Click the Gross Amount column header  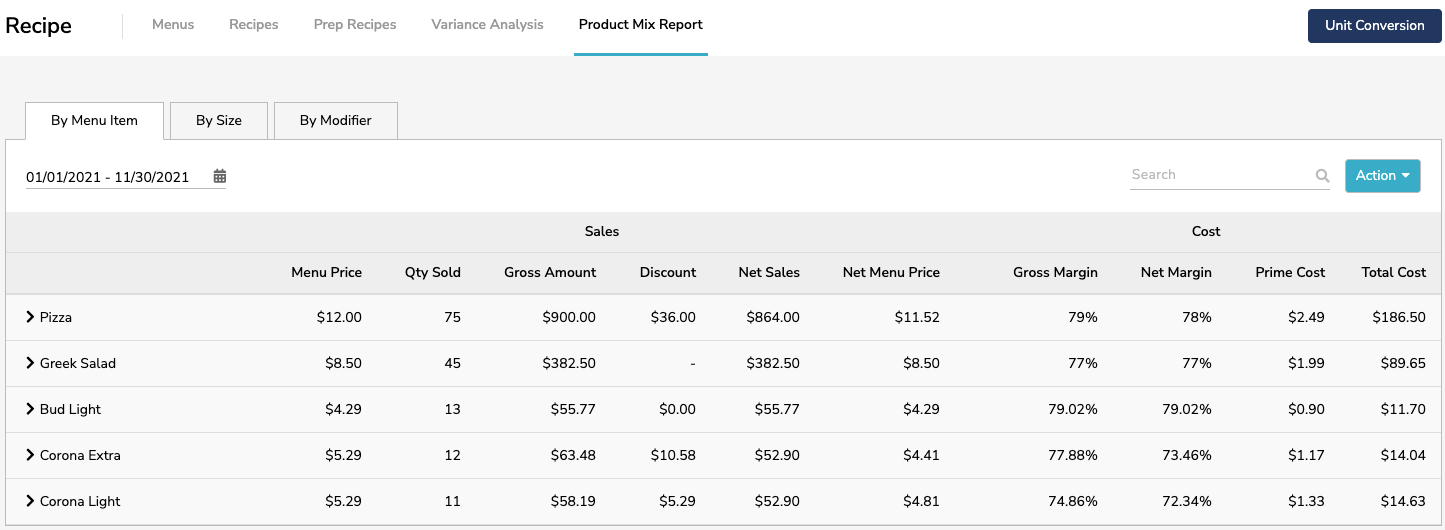[x=550, y=272]
